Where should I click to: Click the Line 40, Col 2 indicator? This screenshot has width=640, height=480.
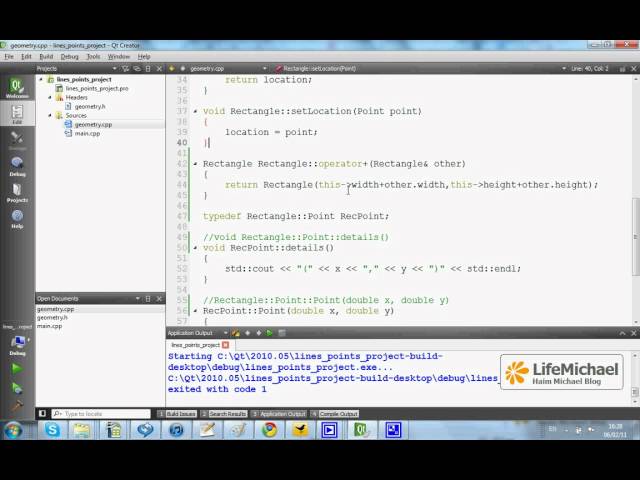[590, 69]
